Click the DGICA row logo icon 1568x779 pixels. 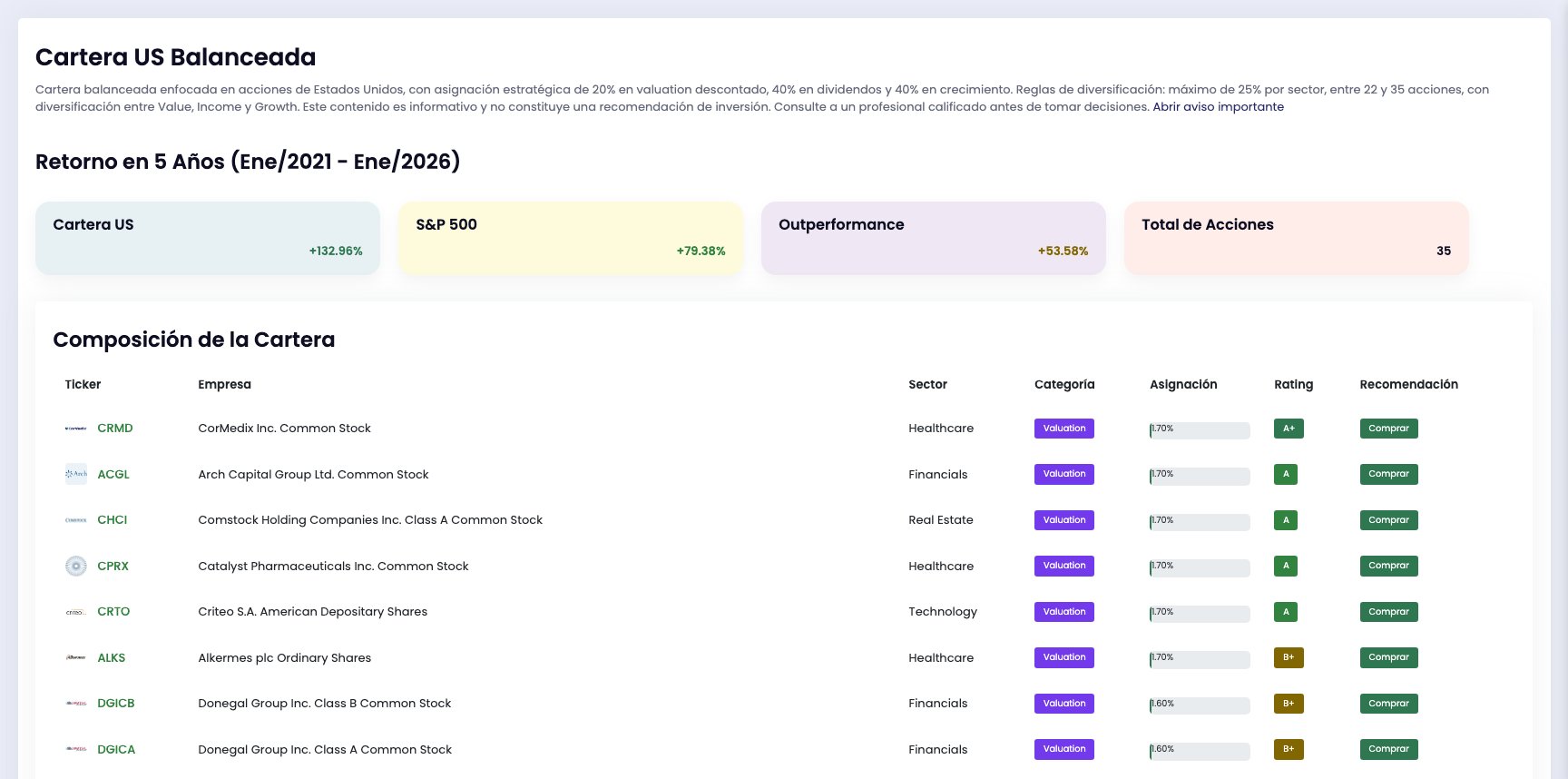(x=76, y=749)
